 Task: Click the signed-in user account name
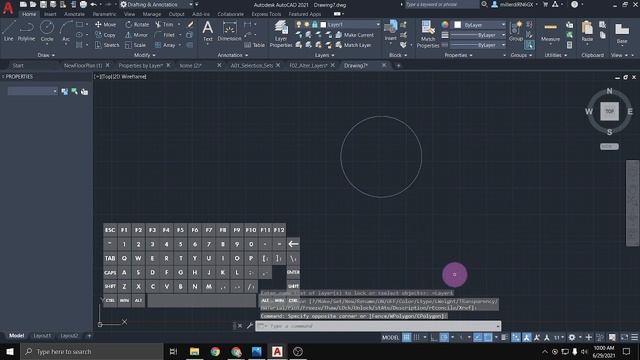pos(516,4)
